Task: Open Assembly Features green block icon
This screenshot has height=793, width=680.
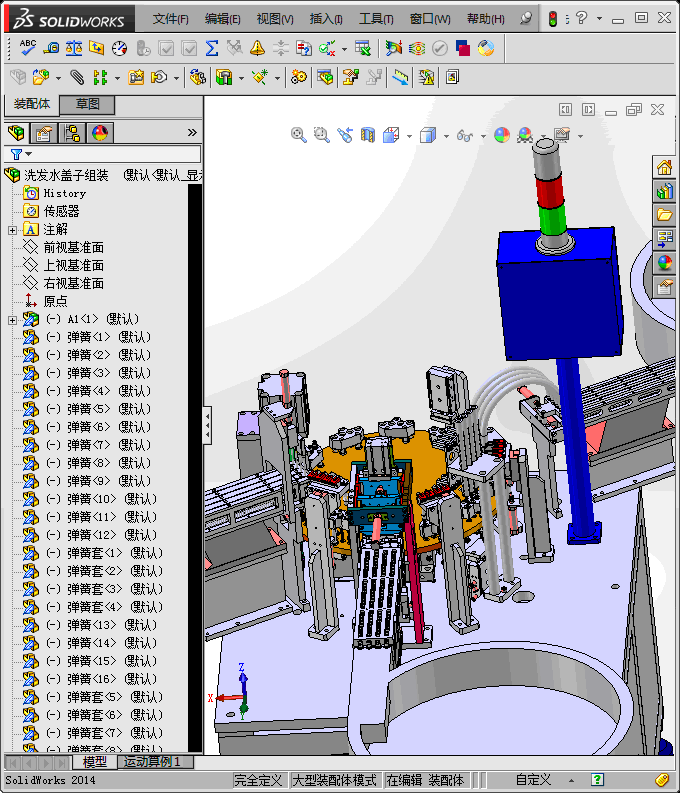Action: pos(224,77)
